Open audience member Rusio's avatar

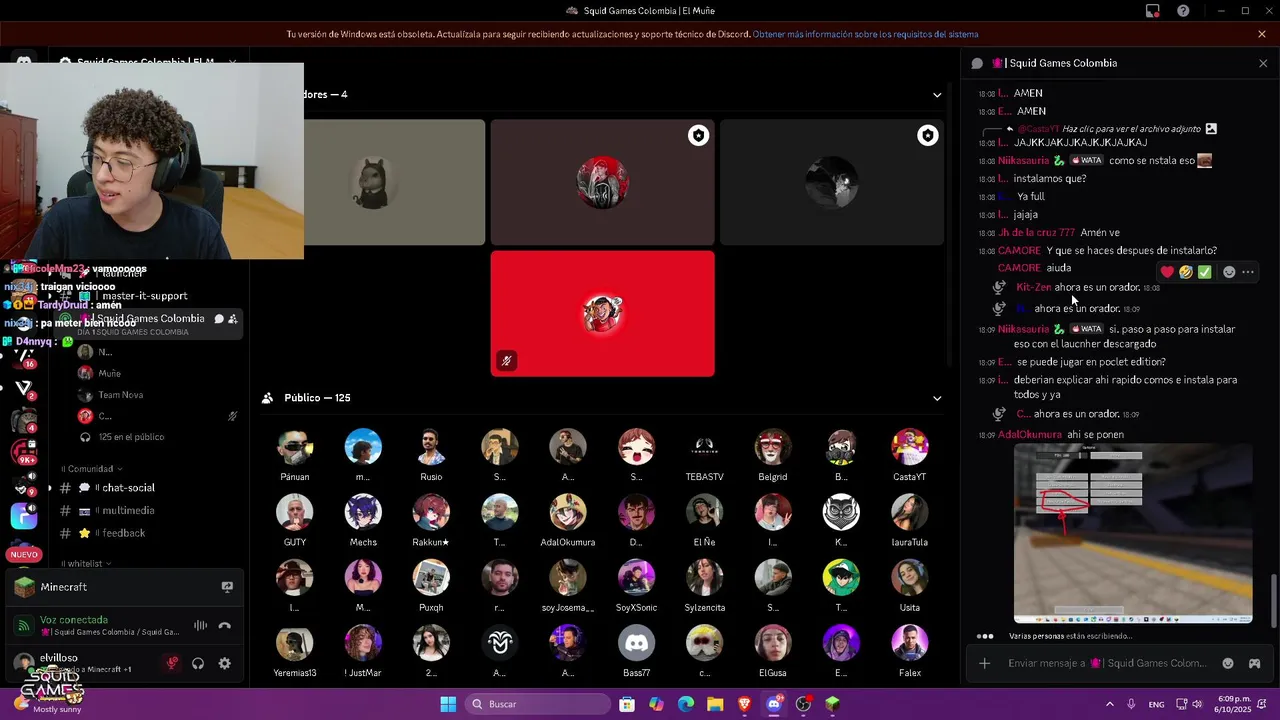(x=431, y=448)
